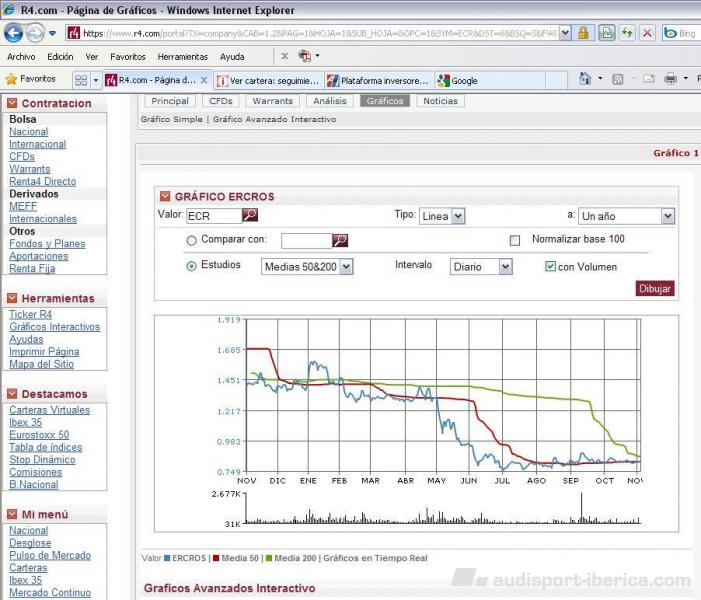The width and height of the screenshot is (701, 600).
Task: Open Gráfico Avanzado Interactivo link
Action: coord(274,119)
